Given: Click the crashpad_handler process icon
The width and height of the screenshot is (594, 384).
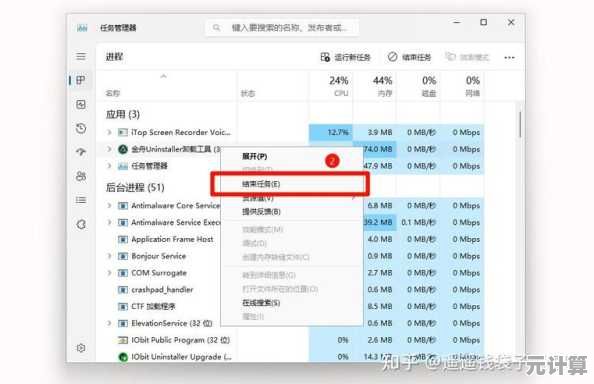Looking at the screenshot, I should pos(122,290).
